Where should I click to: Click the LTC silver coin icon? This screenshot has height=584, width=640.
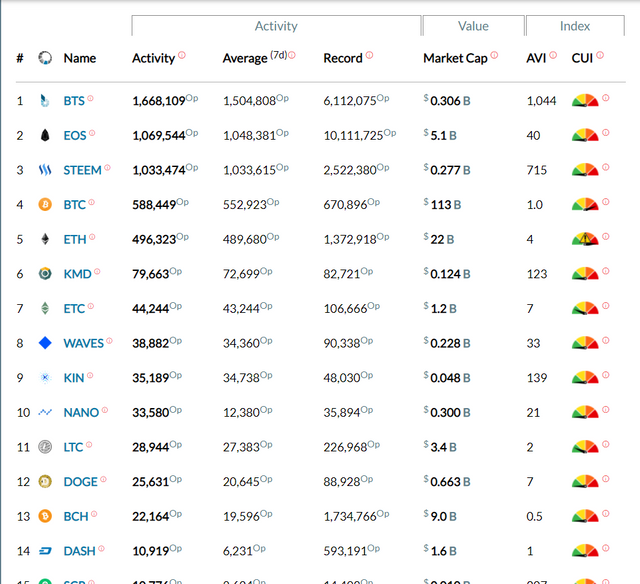45,447
